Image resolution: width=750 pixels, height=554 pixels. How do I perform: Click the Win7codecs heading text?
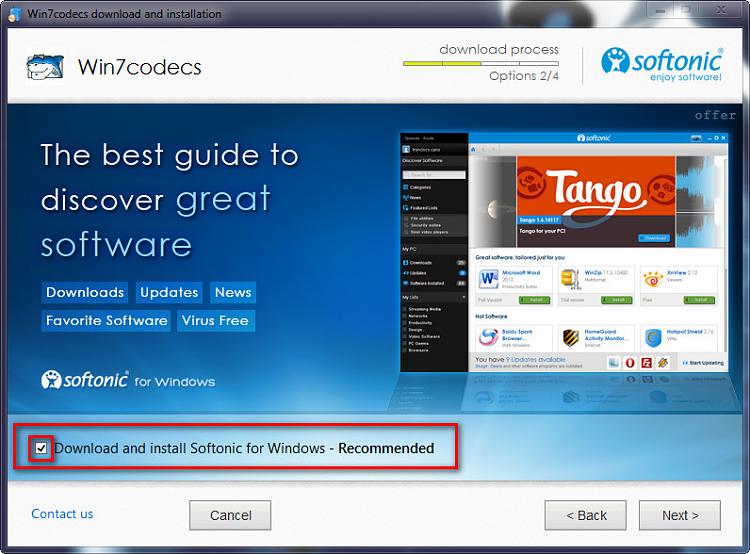tap(140, 67)
